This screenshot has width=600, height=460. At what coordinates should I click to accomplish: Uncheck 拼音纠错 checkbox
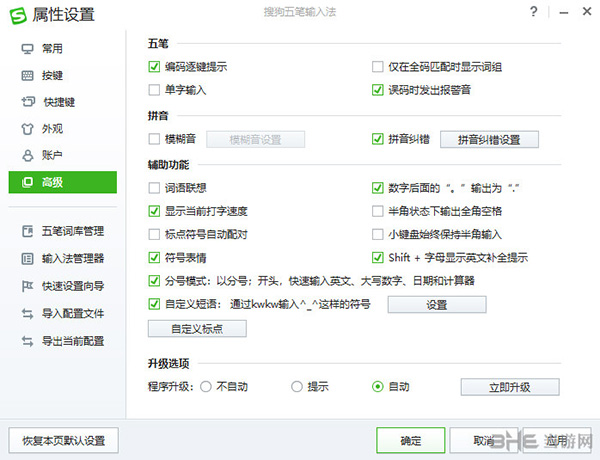[x=378, y=139]
